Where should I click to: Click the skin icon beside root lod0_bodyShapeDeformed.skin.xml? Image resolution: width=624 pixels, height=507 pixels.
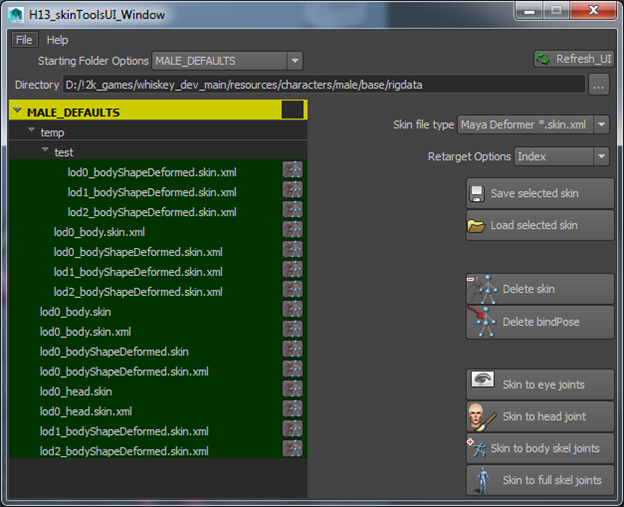[x=292, y=369]
